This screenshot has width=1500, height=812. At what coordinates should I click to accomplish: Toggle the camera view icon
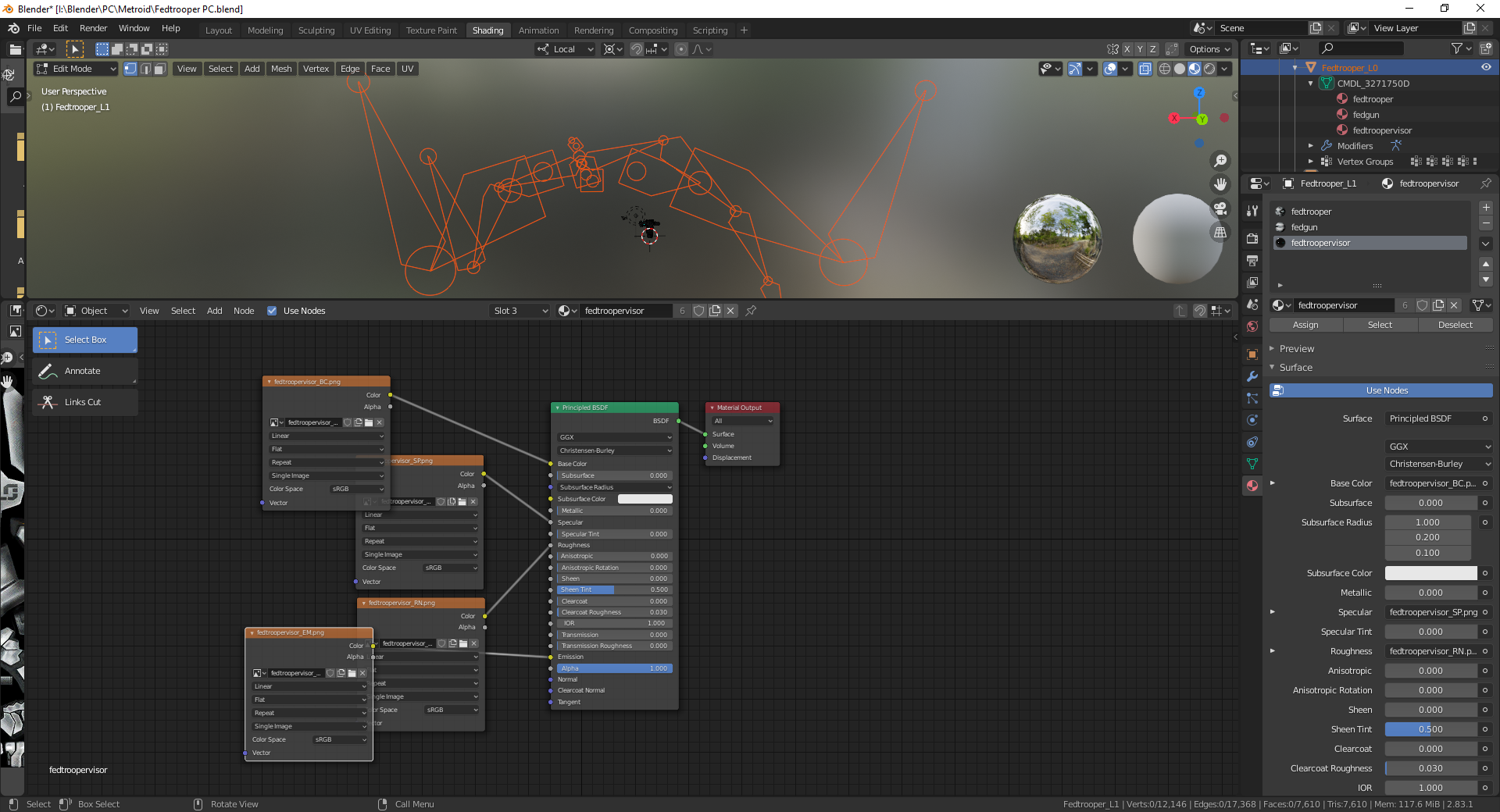pos(1220,208)
